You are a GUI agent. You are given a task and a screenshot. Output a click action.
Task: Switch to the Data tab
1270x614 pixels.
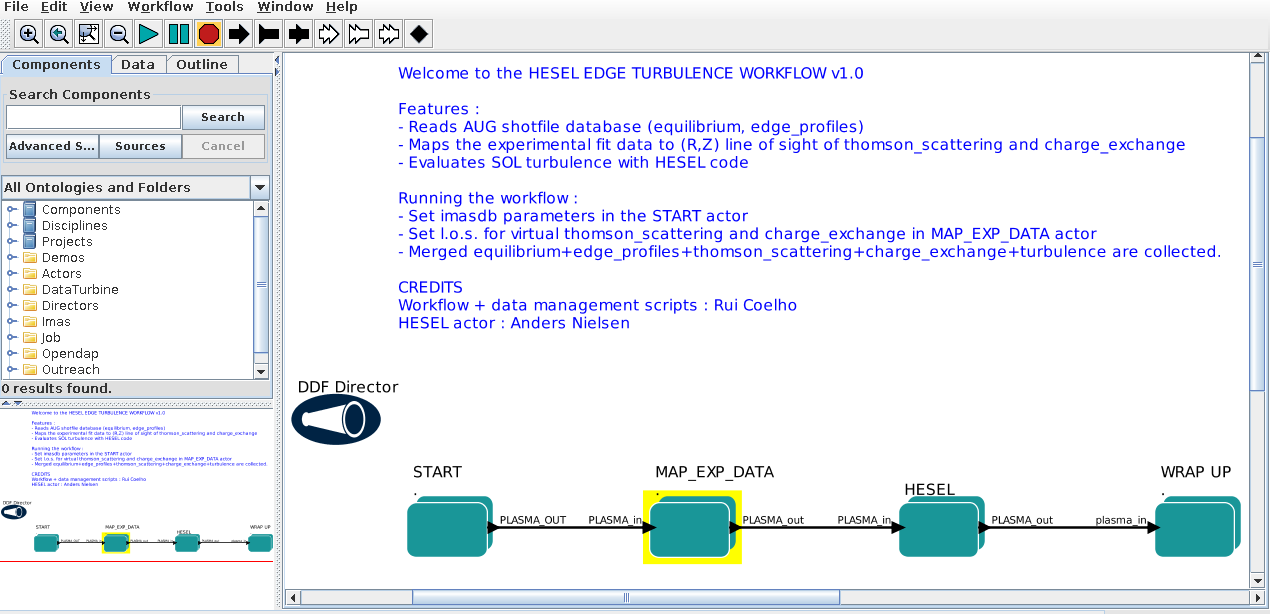tap(138, 65)
